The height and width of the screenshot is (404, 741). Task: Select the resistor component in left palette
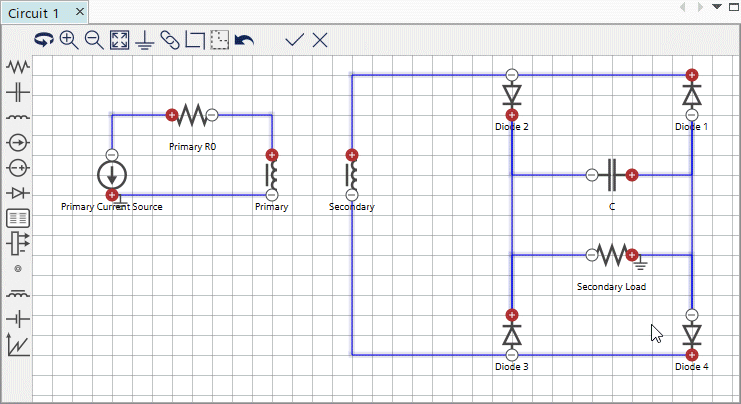[18, 67]
